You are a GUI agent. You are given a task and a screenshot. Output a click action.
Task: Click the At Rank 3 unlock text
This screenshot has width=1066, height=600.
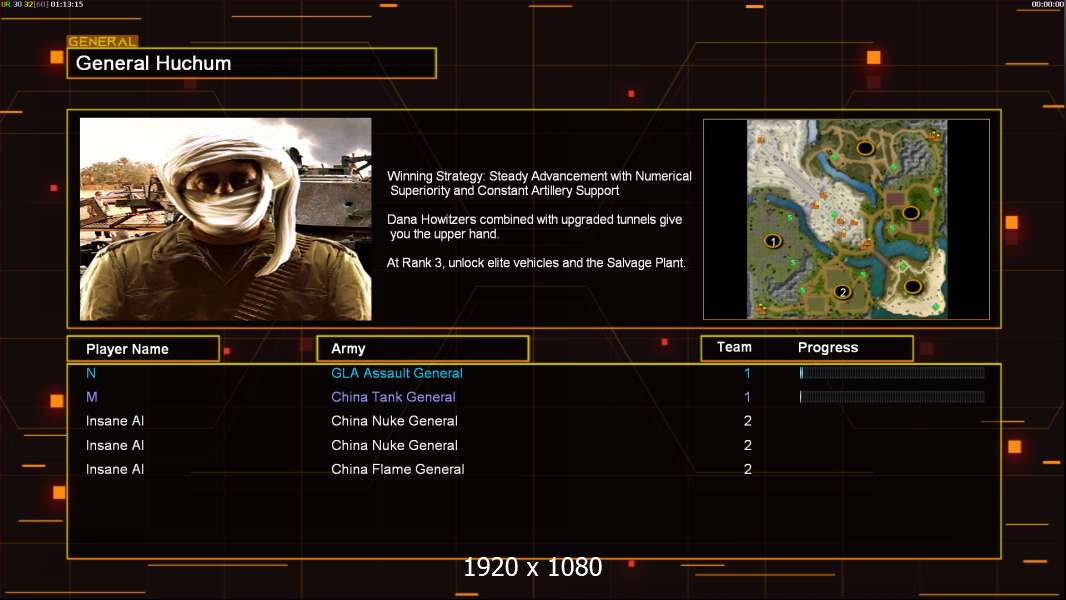click(x=536, y=263)
